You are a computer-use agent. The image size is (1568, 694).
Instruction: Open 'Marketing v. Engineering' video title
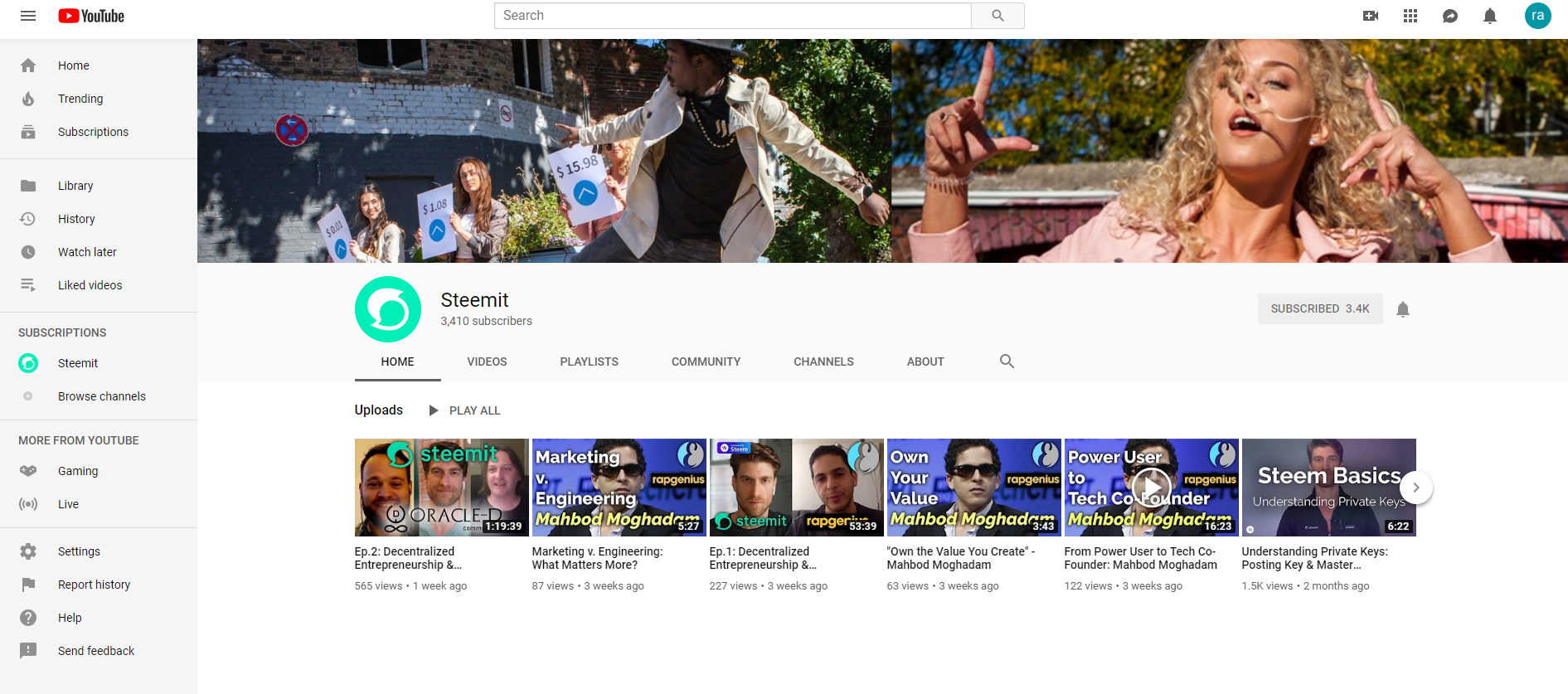pyautogui.click(x=597, y=558)
